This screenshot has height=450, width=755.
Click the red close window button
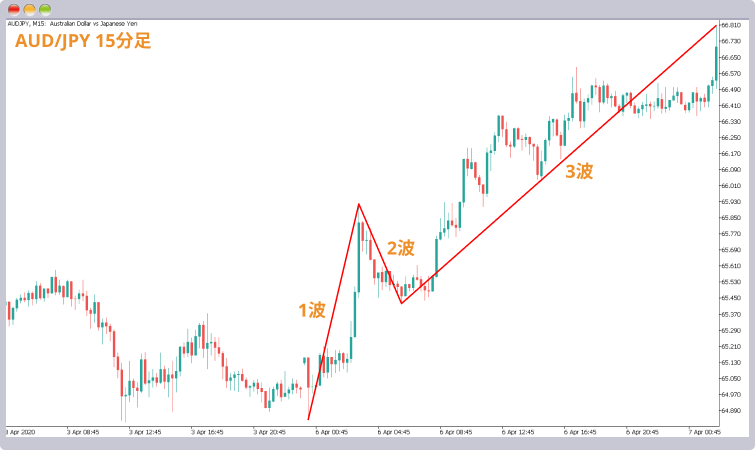tap(13, 9)
